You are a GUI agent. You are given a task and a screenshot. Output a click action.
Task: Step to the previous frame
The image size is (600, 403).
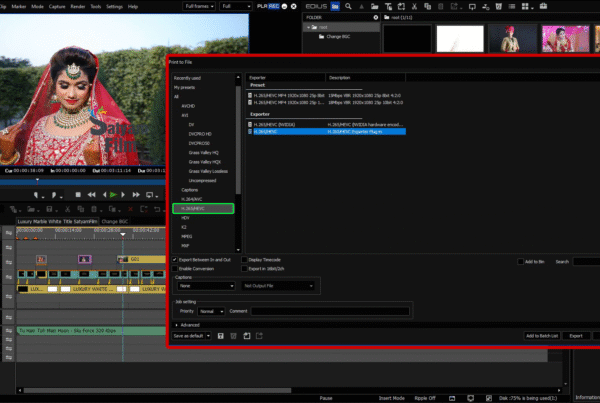(104, 195)
